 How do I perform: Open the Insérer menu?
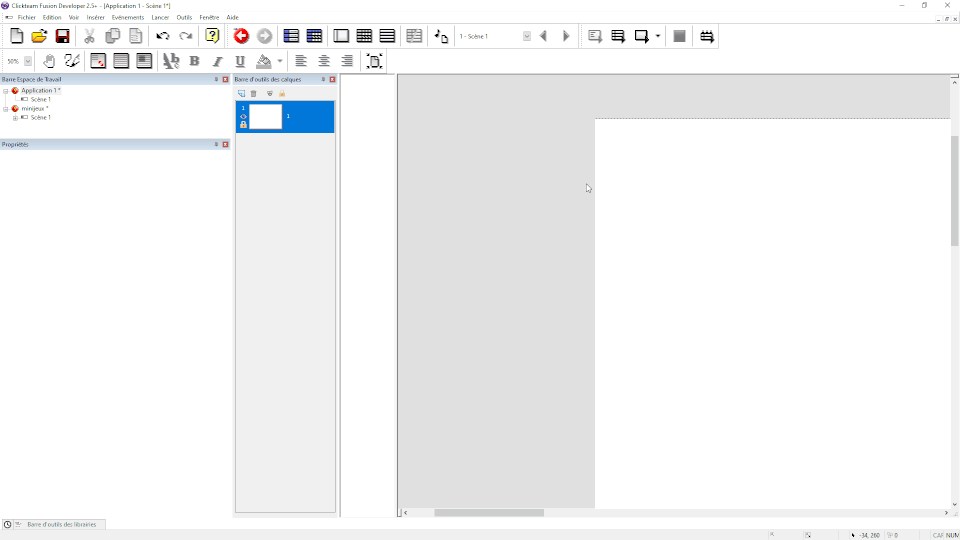click(95, 17)
